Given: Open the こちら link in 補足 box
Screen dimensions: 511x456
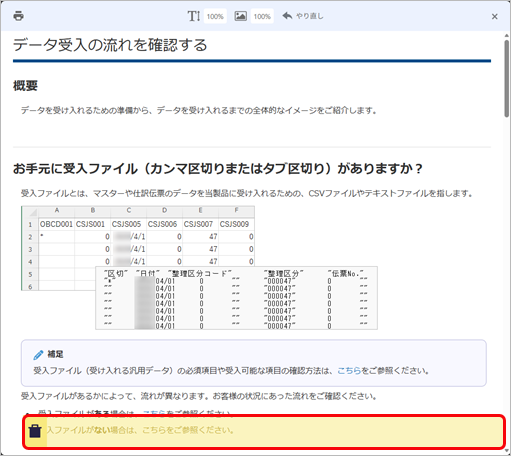Looking at the screenshot, I should (349, 370).
